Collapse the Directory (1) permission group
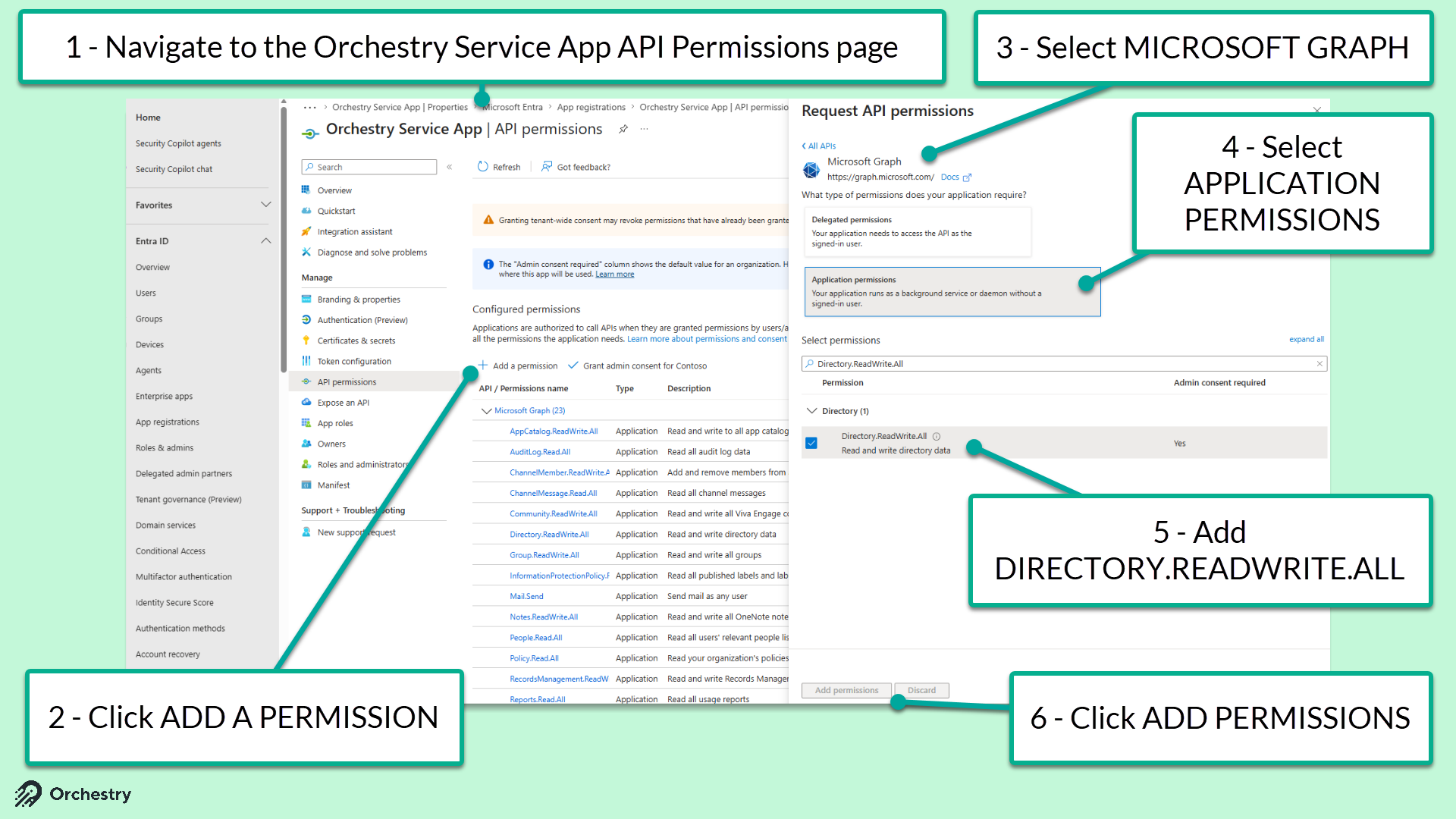 point(812,411)
